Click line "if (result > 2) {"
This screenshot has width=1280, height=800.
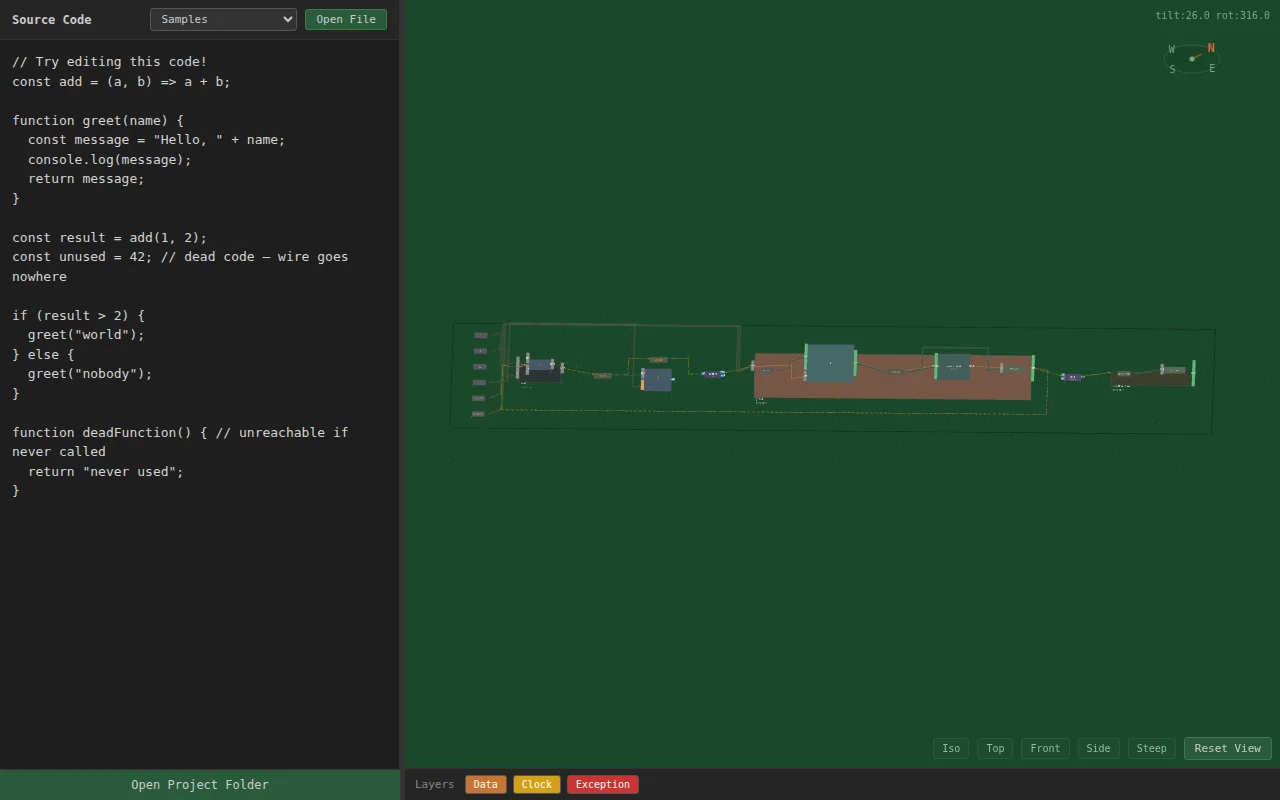pos(78,316)
